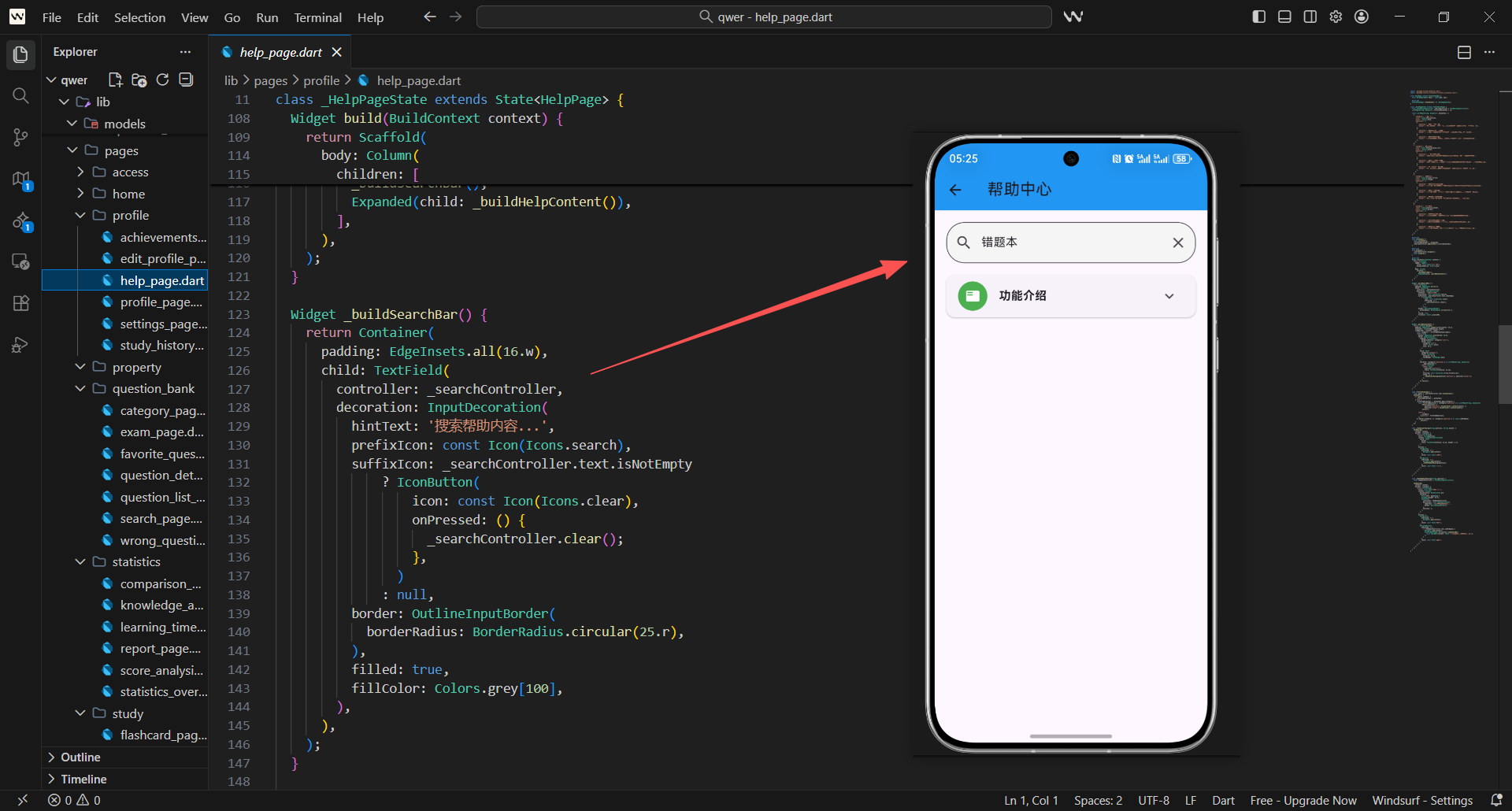Open the Help menu
This screenshot has width=1512, height=811.
(370, 17)
